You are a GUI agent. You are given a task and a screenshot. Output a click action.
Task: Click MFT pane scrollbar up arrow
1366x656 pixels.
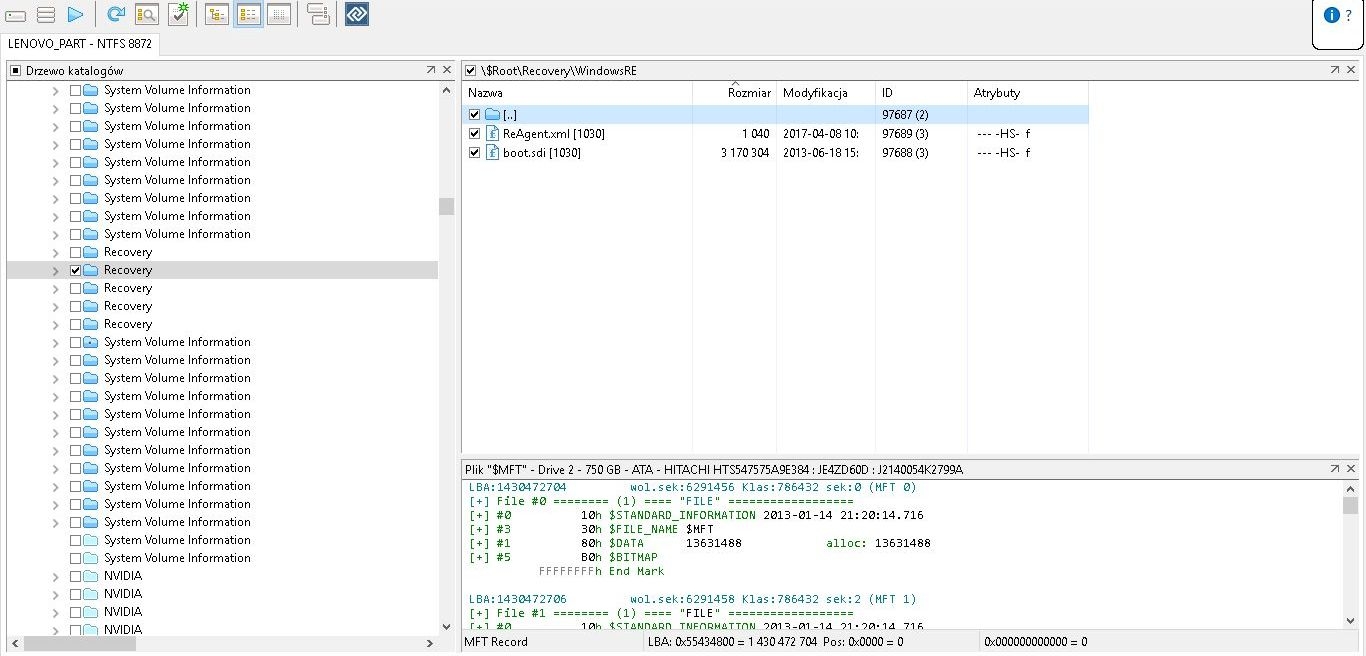coord(1351,488)
